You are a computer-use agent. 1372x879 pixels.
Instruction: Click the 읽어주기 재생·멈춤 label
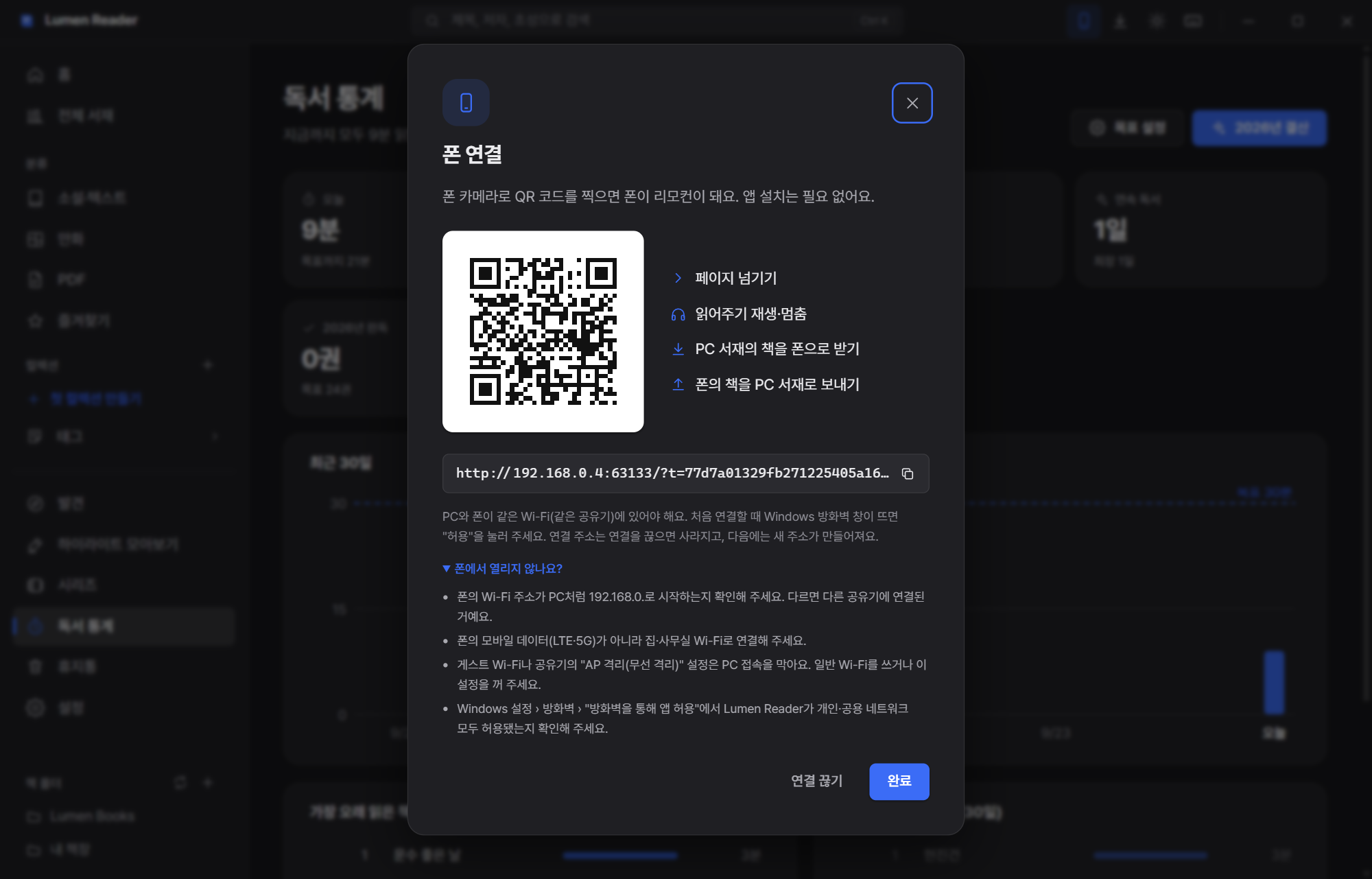coord(750,314)
